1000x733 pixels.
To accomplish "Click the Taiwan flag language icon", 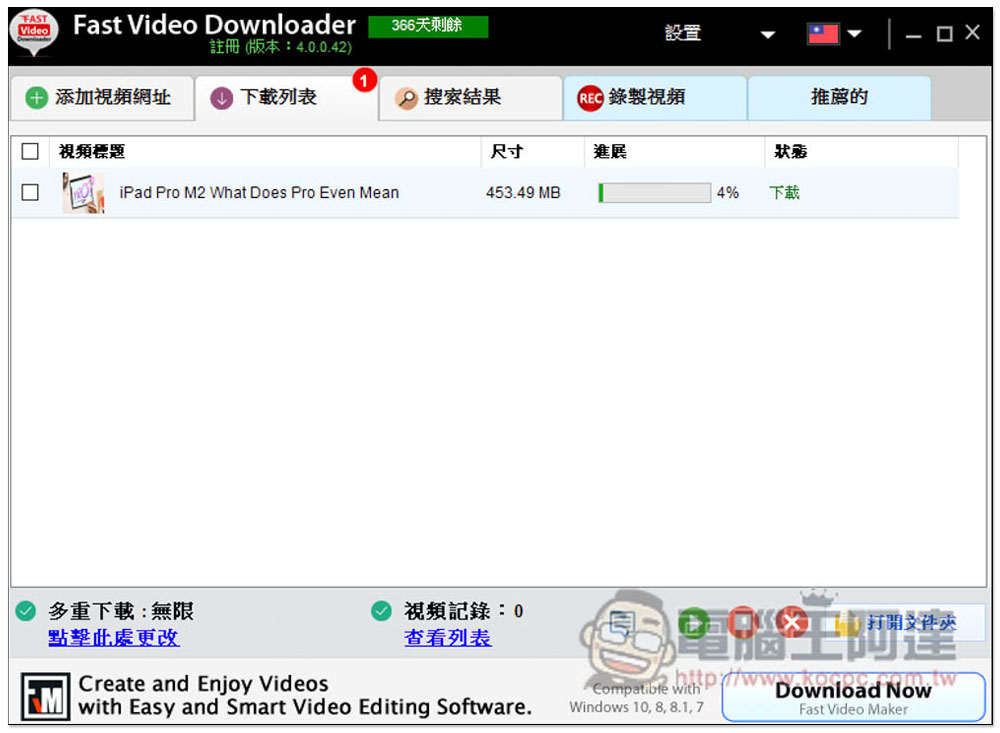I will 823,33.
